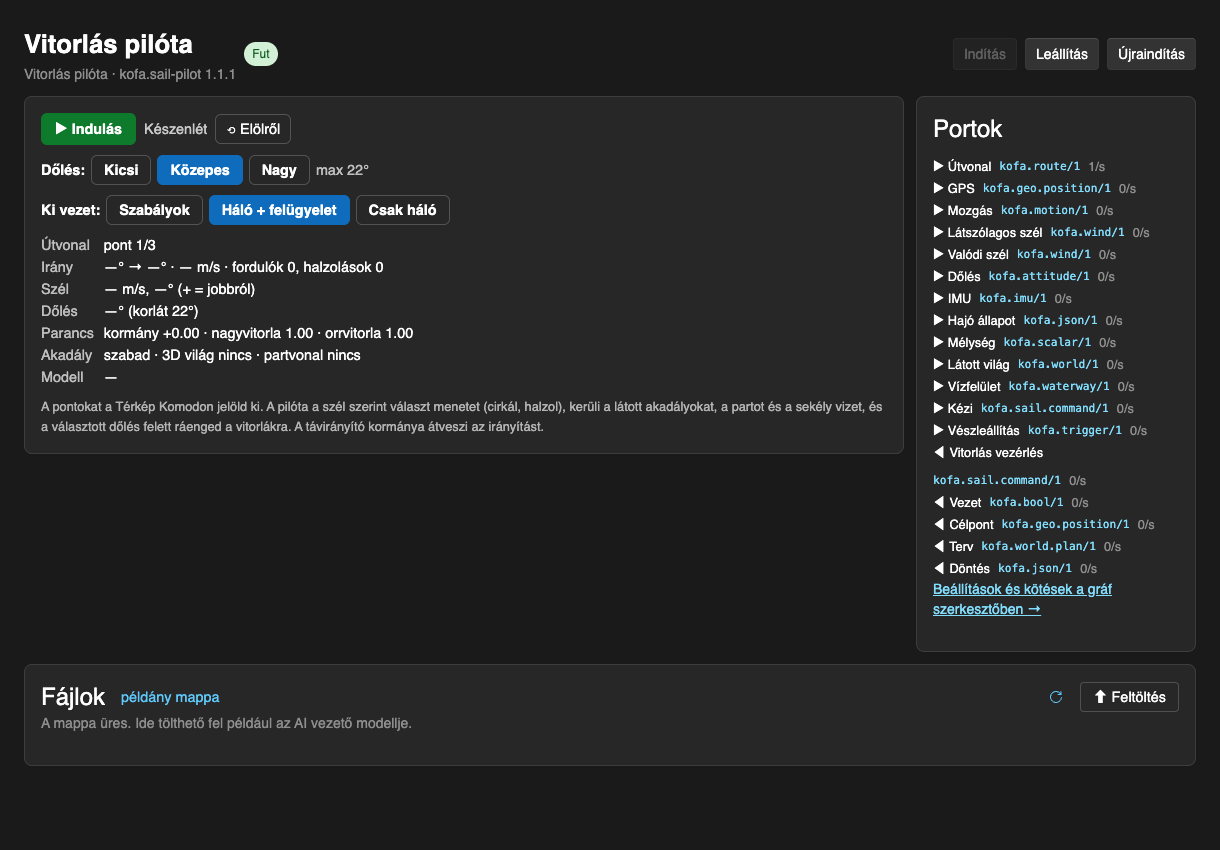
Task: Click the Dőlés port in the Portok list
Action: [x=1024, y=276]
